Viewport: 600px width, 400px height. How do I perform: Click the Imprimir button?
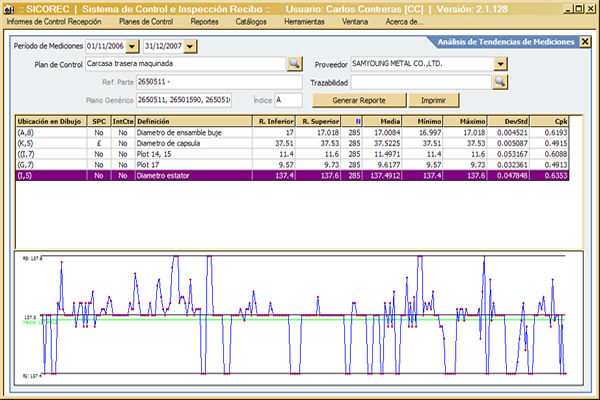tap(433, 100)
